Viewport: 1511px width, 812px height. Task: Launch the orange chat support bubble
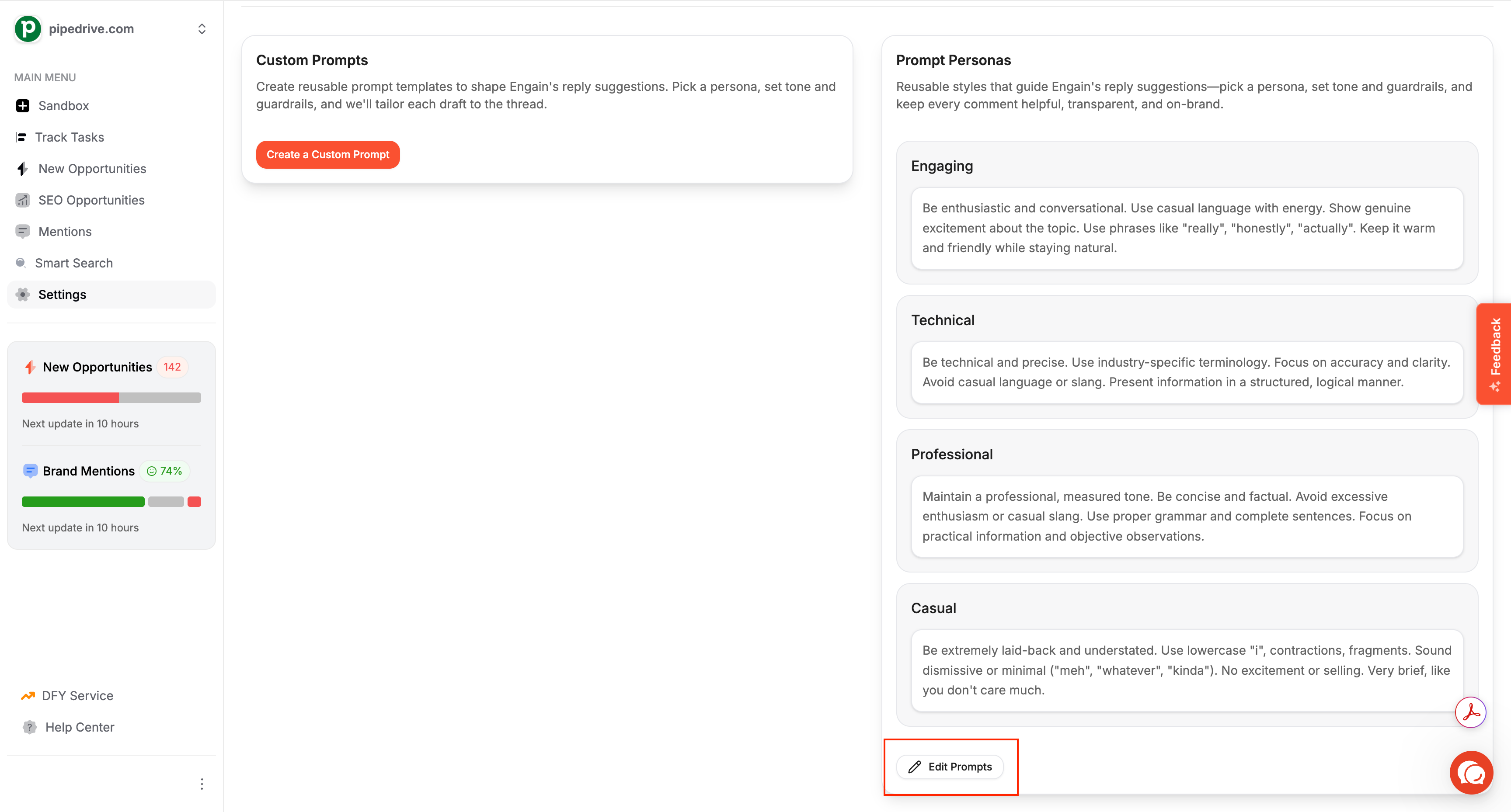click(1471, 773)
